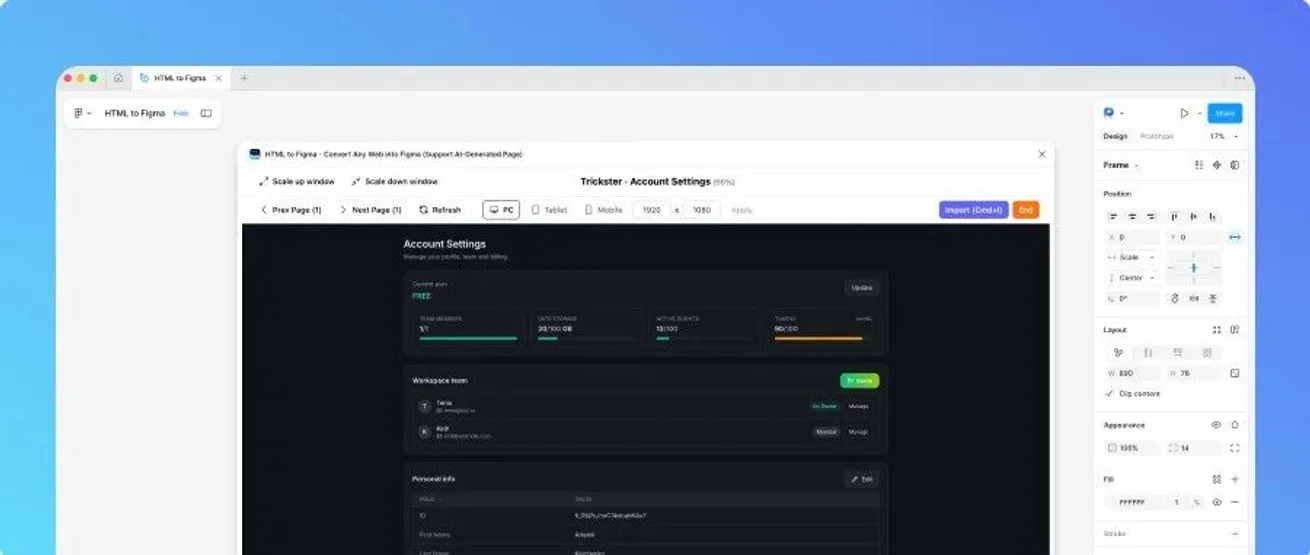Click Manage in the Member row
This screenshot has width=1310, height=555.
pyautogui.click(x=858, y=432)
